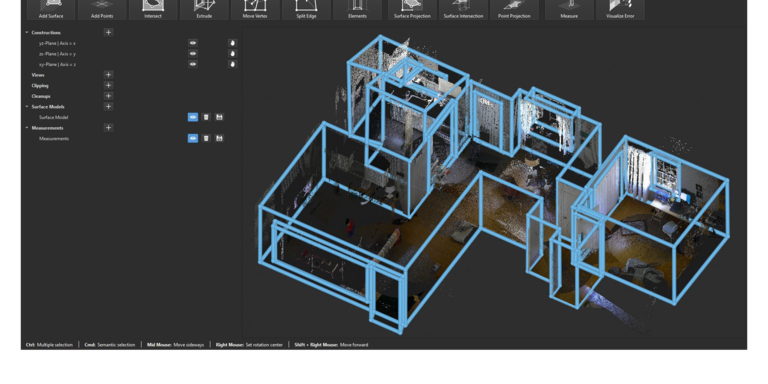
Task: Add a new clipping with plus button
Action: point(108,85)
